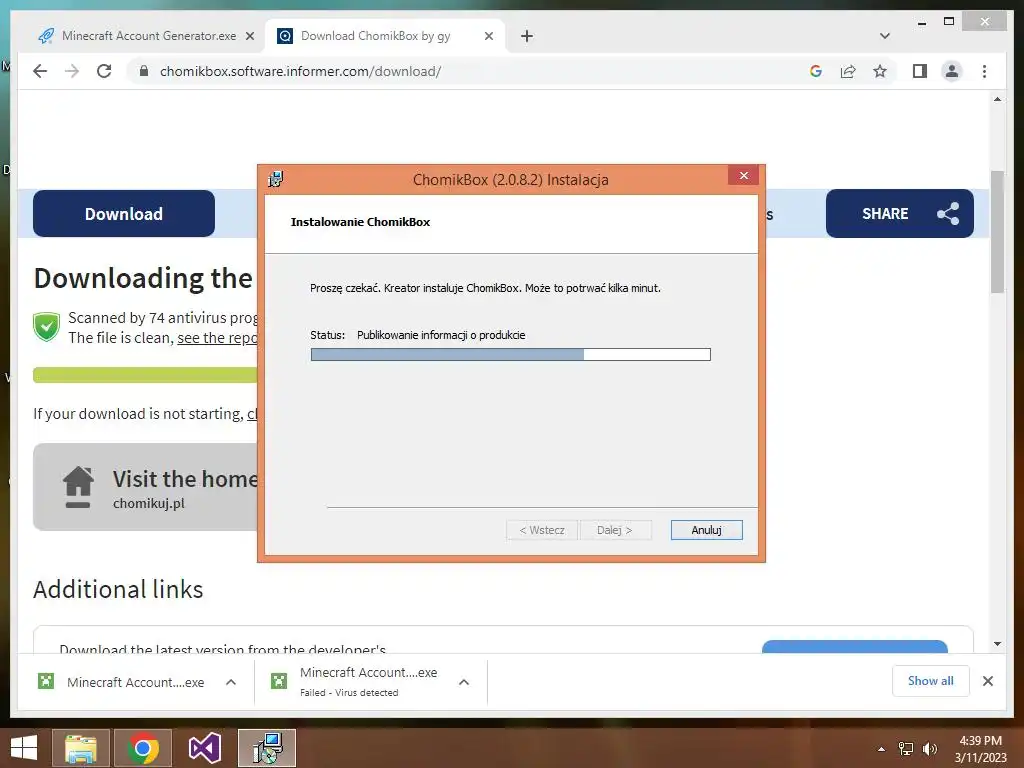Screen dimensions: 1024x768
Task: Click the Anuluj button in the installer
Action: tap(707, 530)
